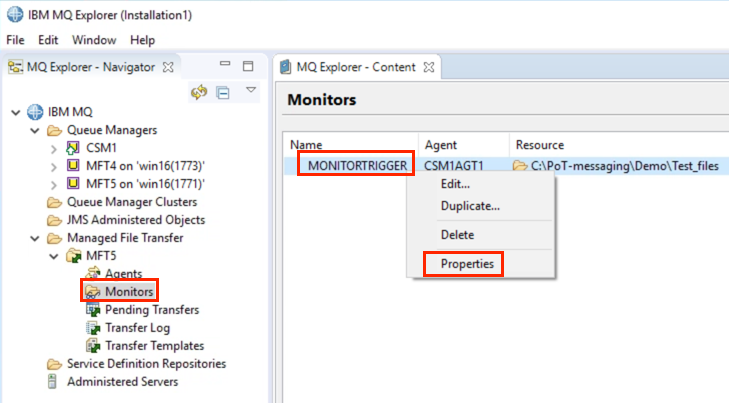Select JMS Administered Objects in the tree
This screenshot has height=403, width=729.
tap(136, 220)
